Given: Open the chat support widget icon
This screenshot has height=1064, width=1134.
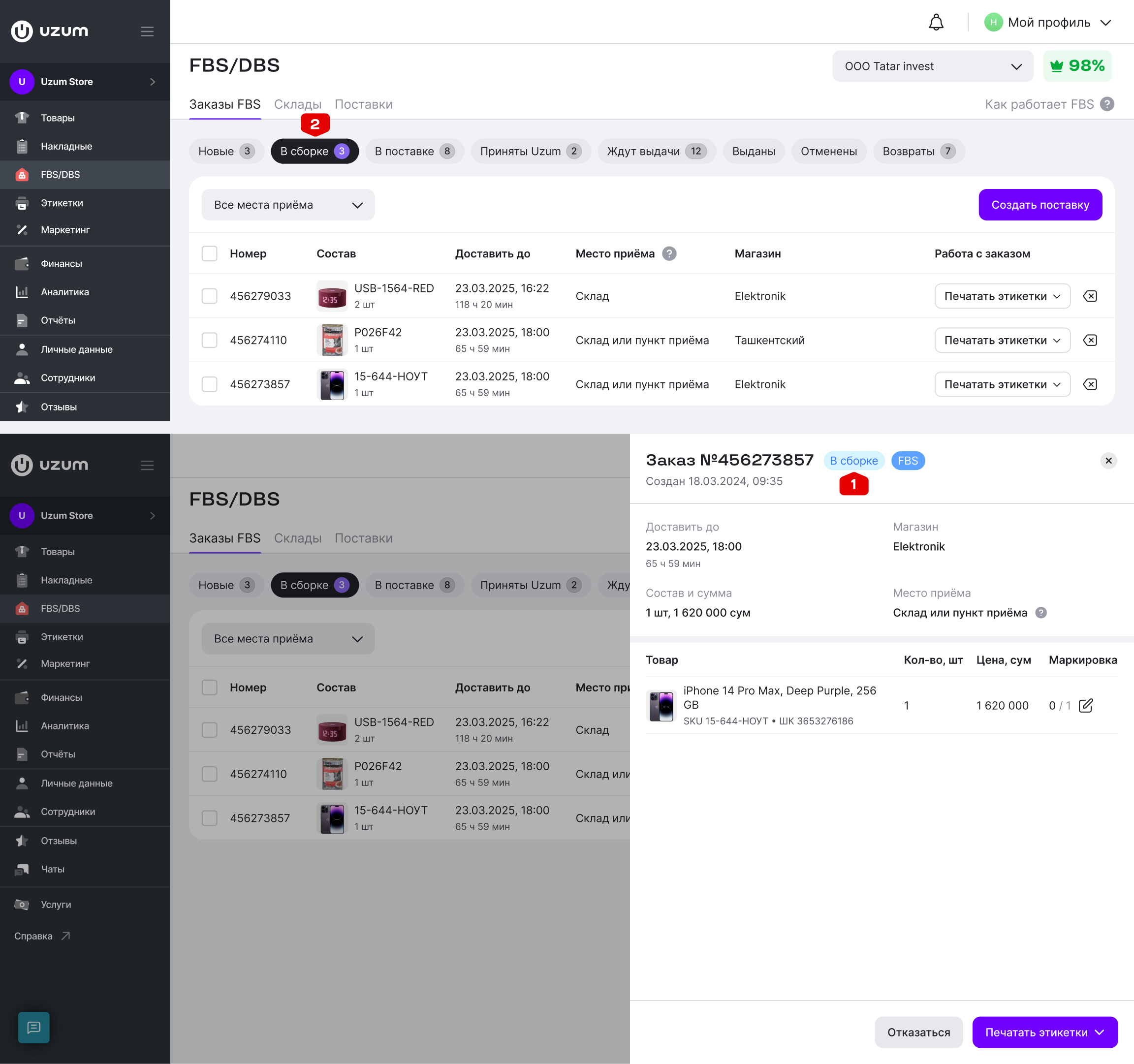Looking at the screenshot, I should click(33, 1028).
